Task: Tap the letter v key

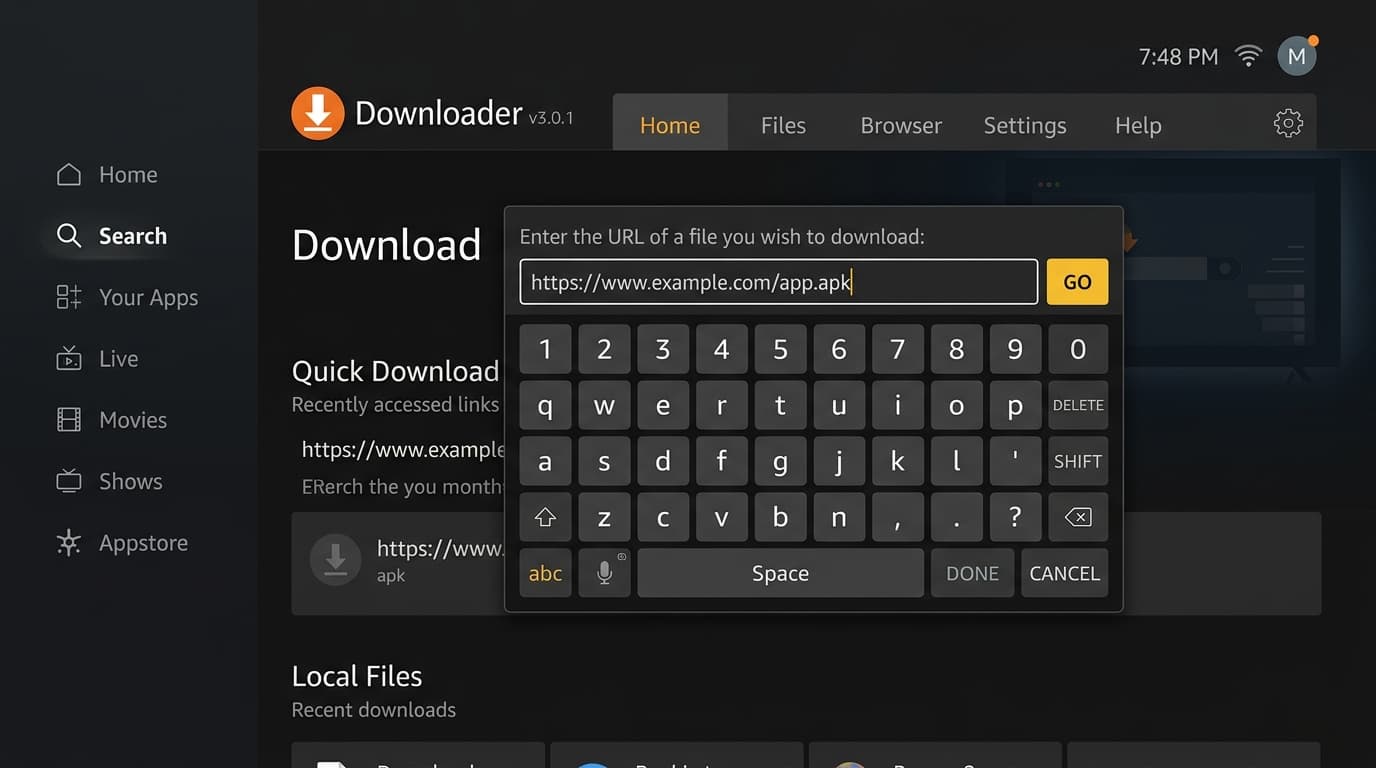Action: pyautogui.click(x=722, y=517)
